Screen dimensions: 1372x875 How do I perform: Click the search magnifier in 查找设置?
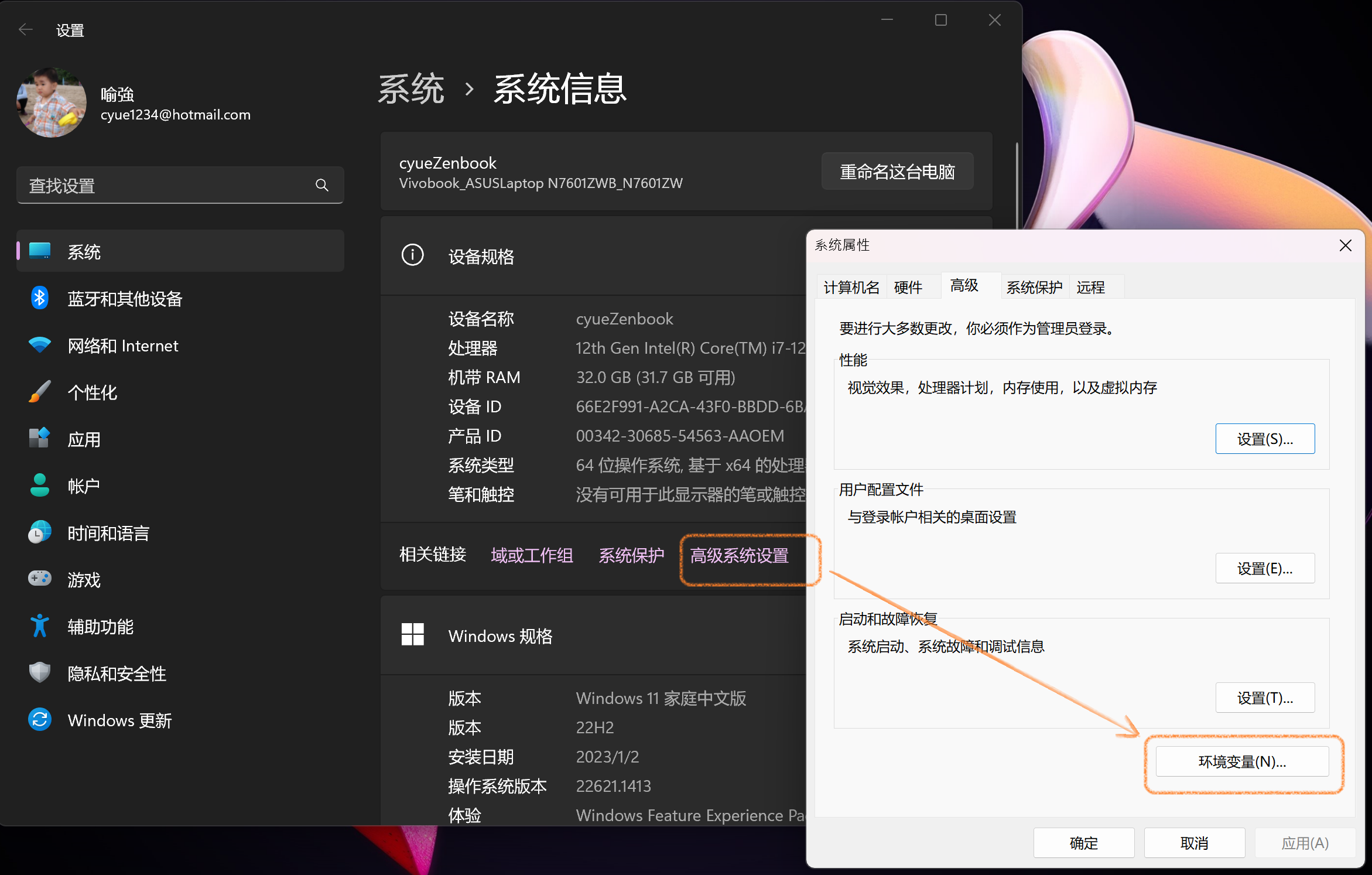321,186
